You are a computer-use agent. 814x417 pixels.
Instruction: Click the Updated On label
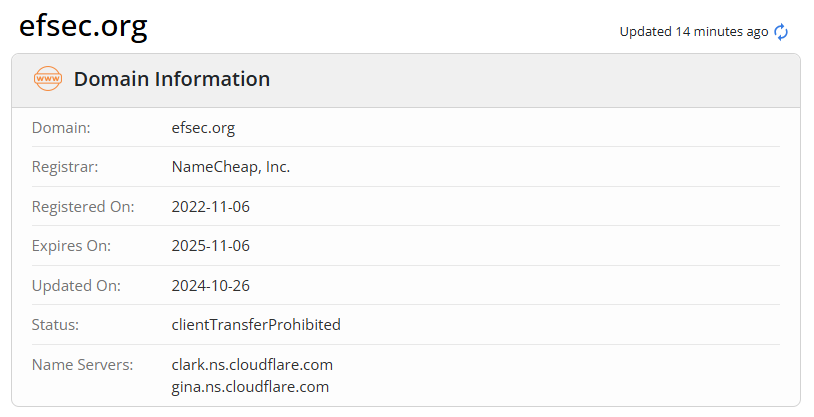76,286
